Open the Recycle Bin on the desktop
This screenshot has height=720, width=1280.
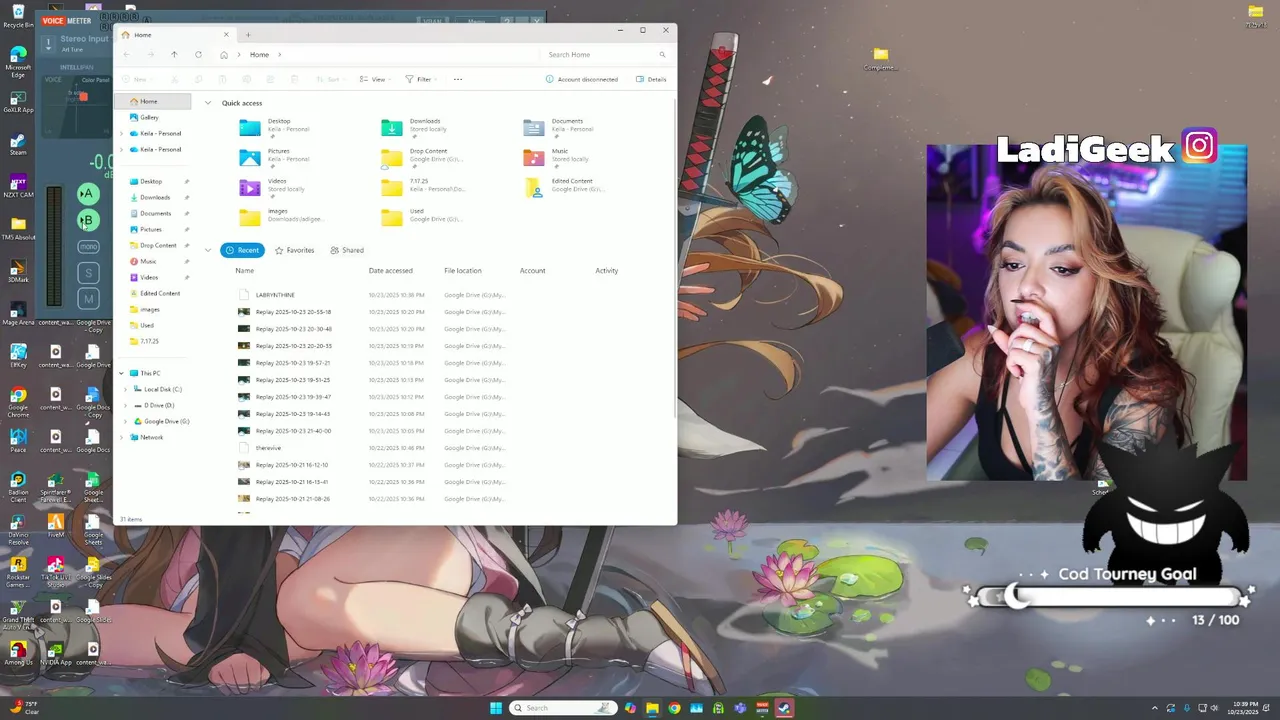tap(18, 16)
